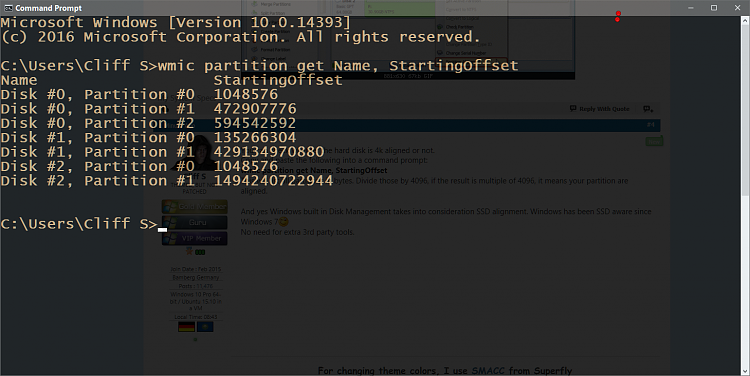Click the Disk #1, Partition #1 name

coord(98,152)
